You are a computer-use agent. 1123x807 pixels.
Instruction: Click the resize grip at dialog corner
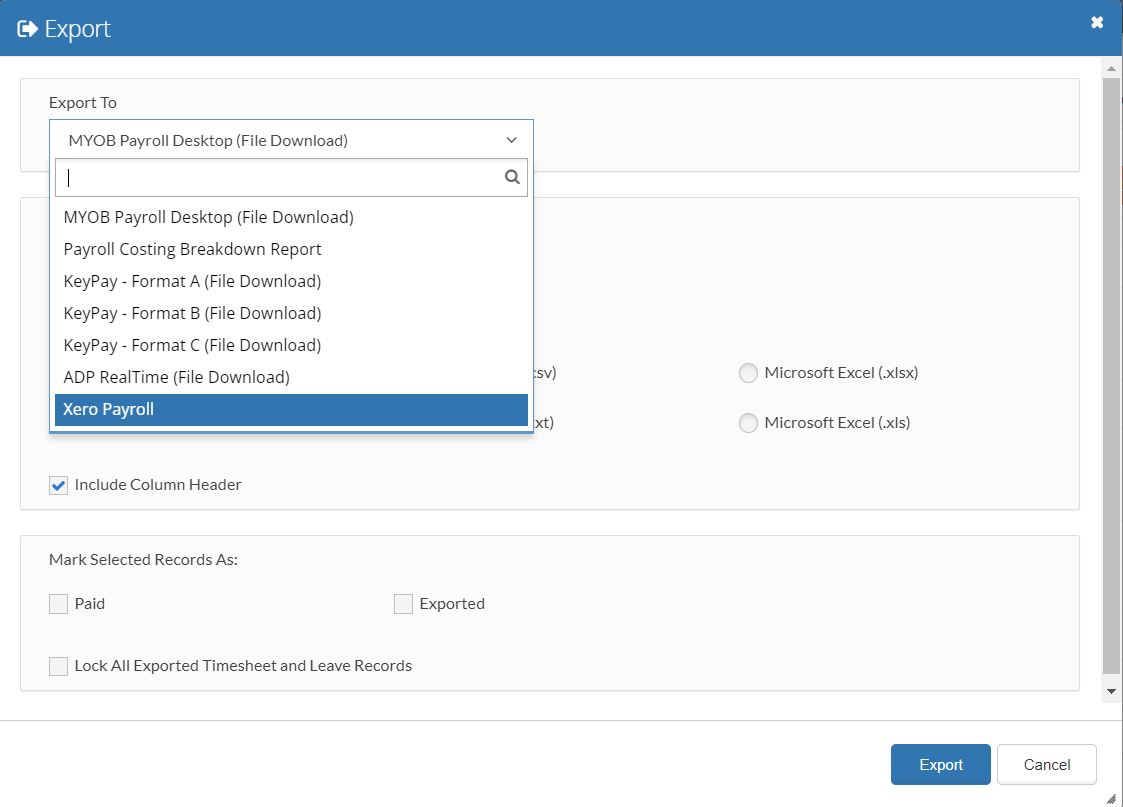click(x=1111, y=798)
